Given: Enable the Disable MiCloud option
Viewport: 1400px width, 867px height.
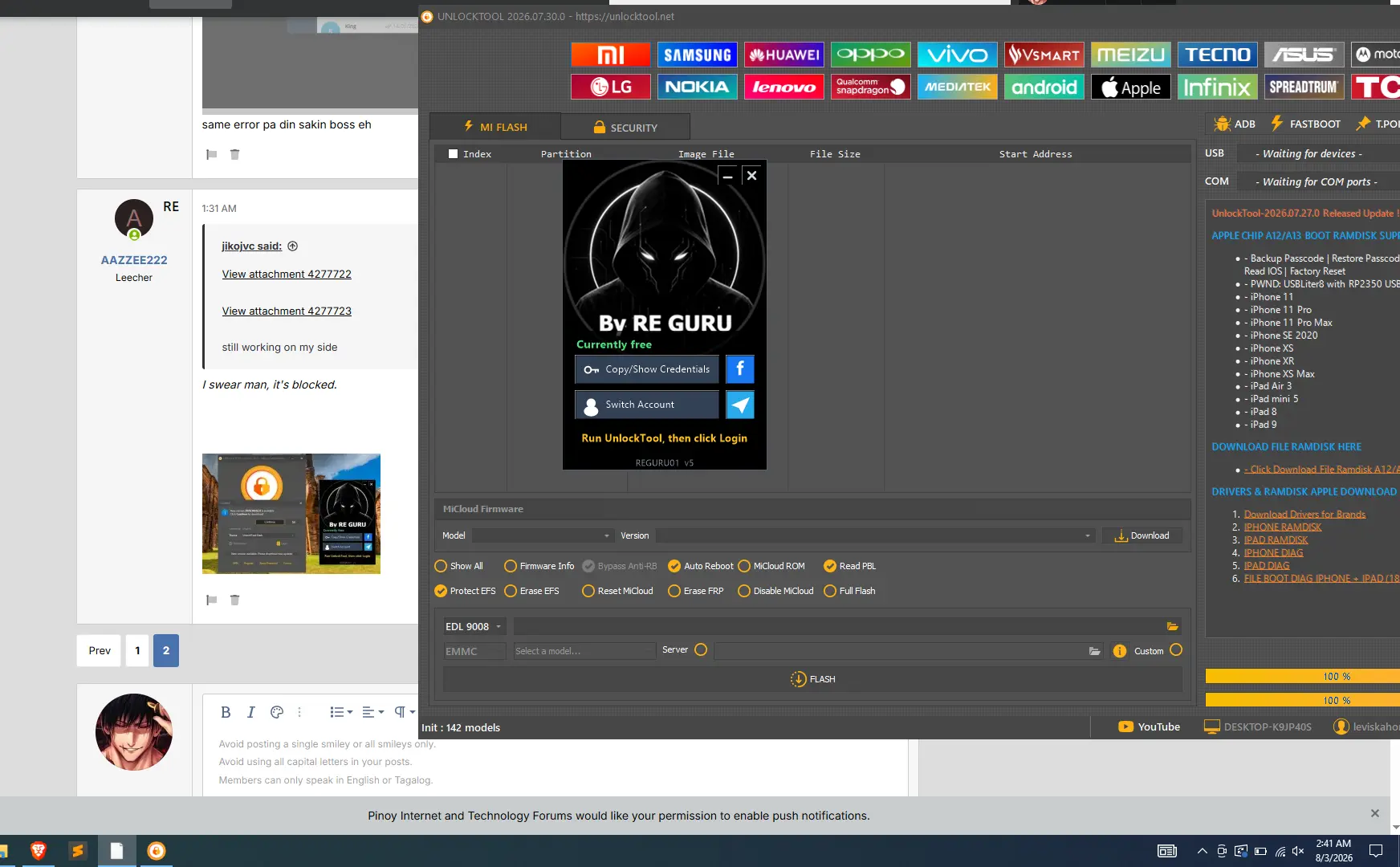Looking at the screenshot, I should tap(775, 591).
